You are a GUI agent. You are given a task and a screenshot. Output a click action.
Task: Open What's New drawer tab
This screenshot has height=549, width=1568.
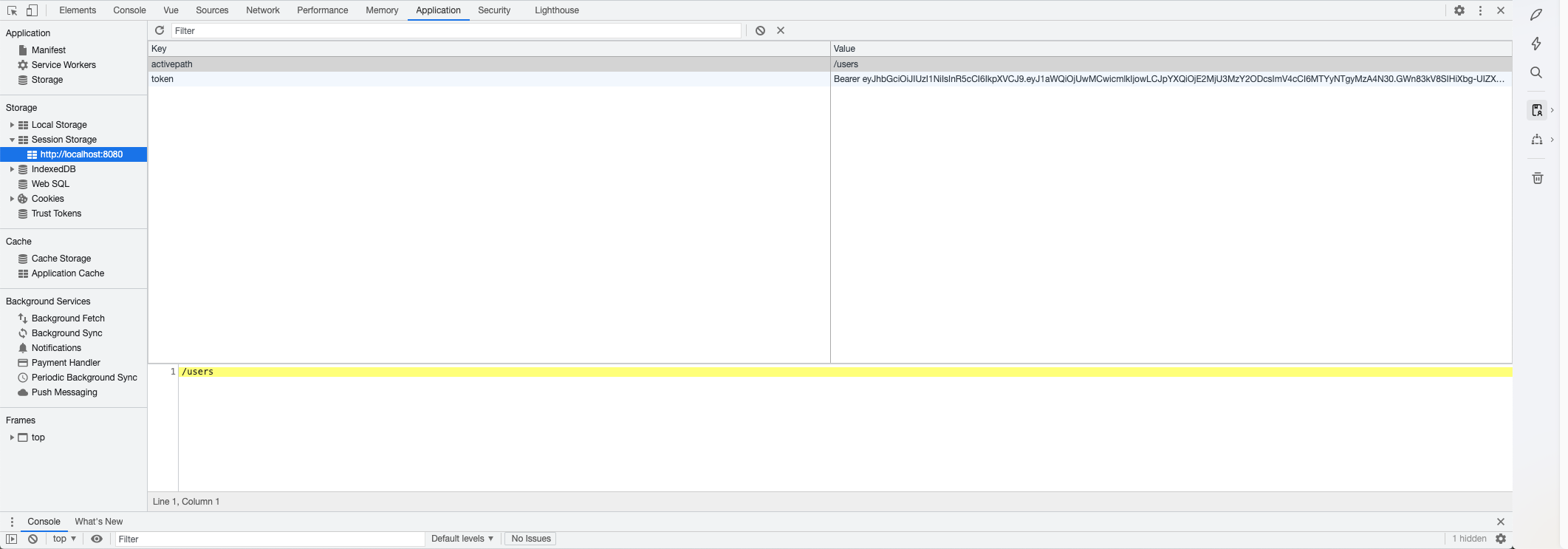tap(99, 522)
